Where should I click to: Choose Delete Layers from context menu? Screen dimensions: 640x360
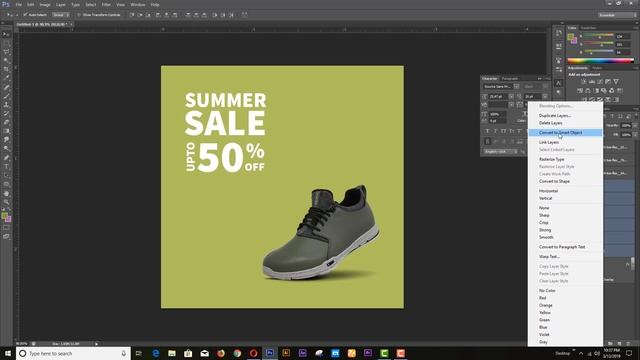click(x=551, y=123)
